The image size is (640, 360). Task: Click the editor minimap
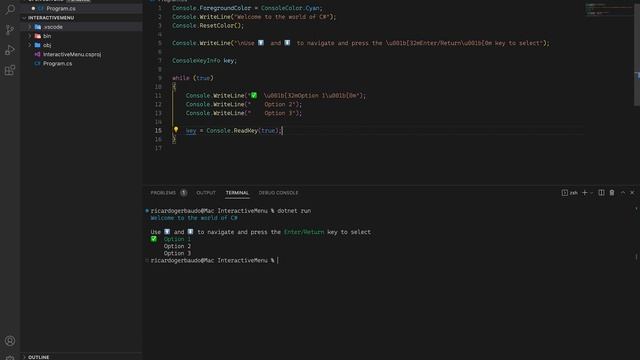(608, 9)
